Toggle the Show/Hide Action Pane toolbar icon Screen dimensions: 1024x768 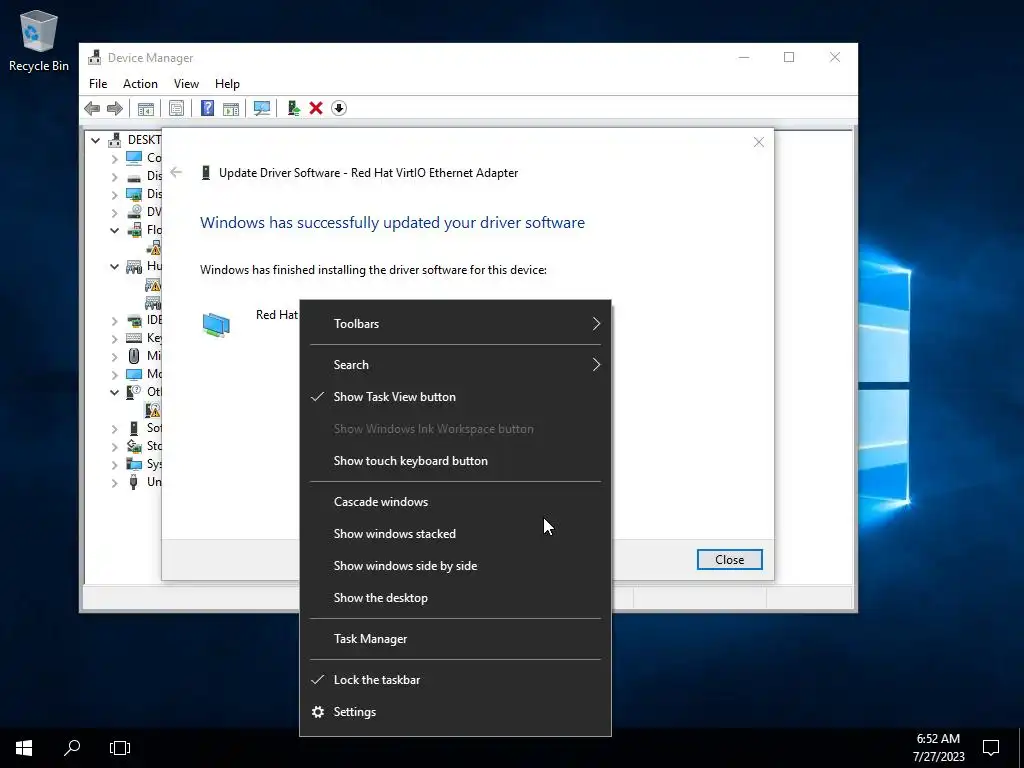click(231, 108)
